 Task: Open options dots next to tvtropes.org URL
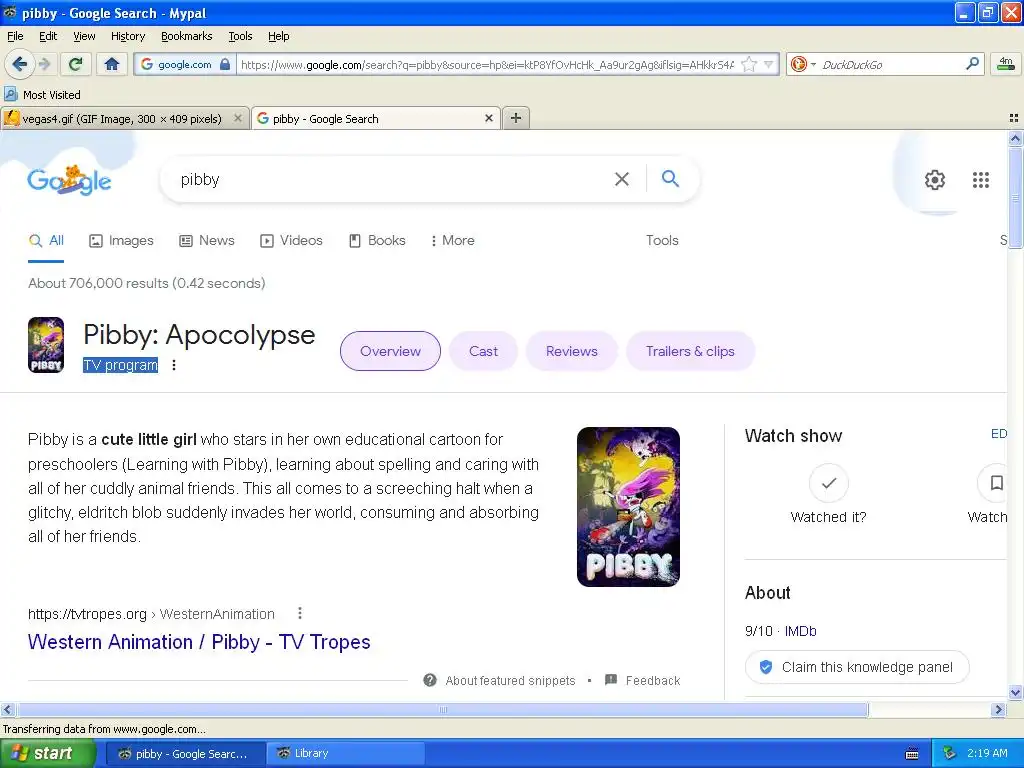300,613
